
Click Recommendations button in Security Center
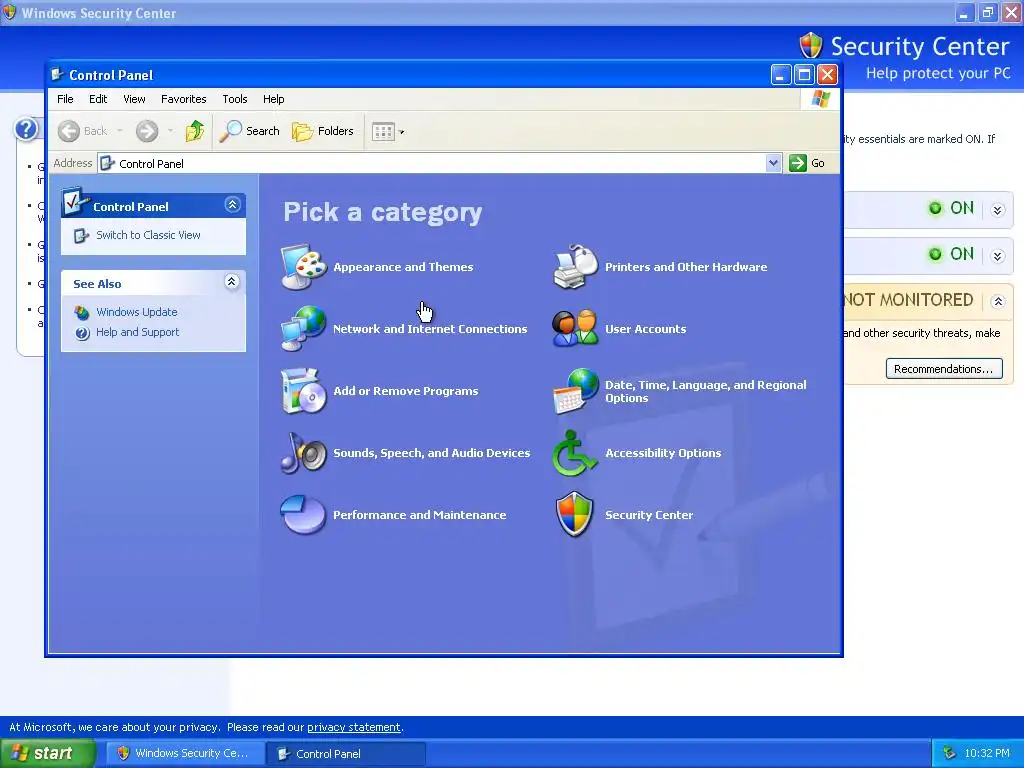(944, 369)
